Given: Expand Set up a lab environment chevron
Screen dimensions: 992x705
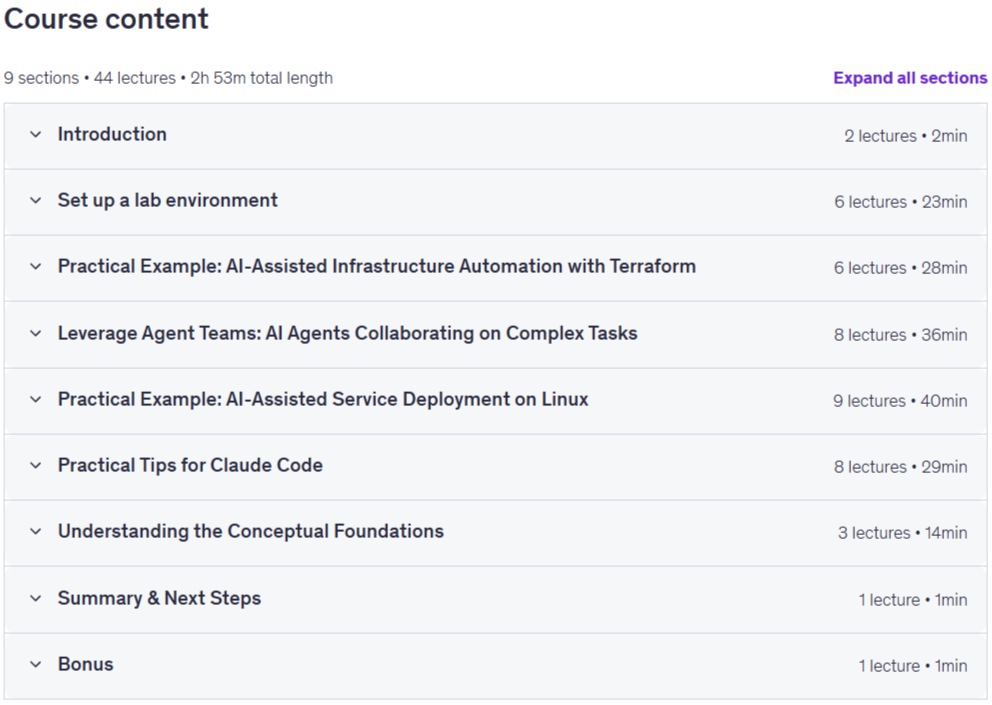Looking at the screenshot, I should [35, 201].
